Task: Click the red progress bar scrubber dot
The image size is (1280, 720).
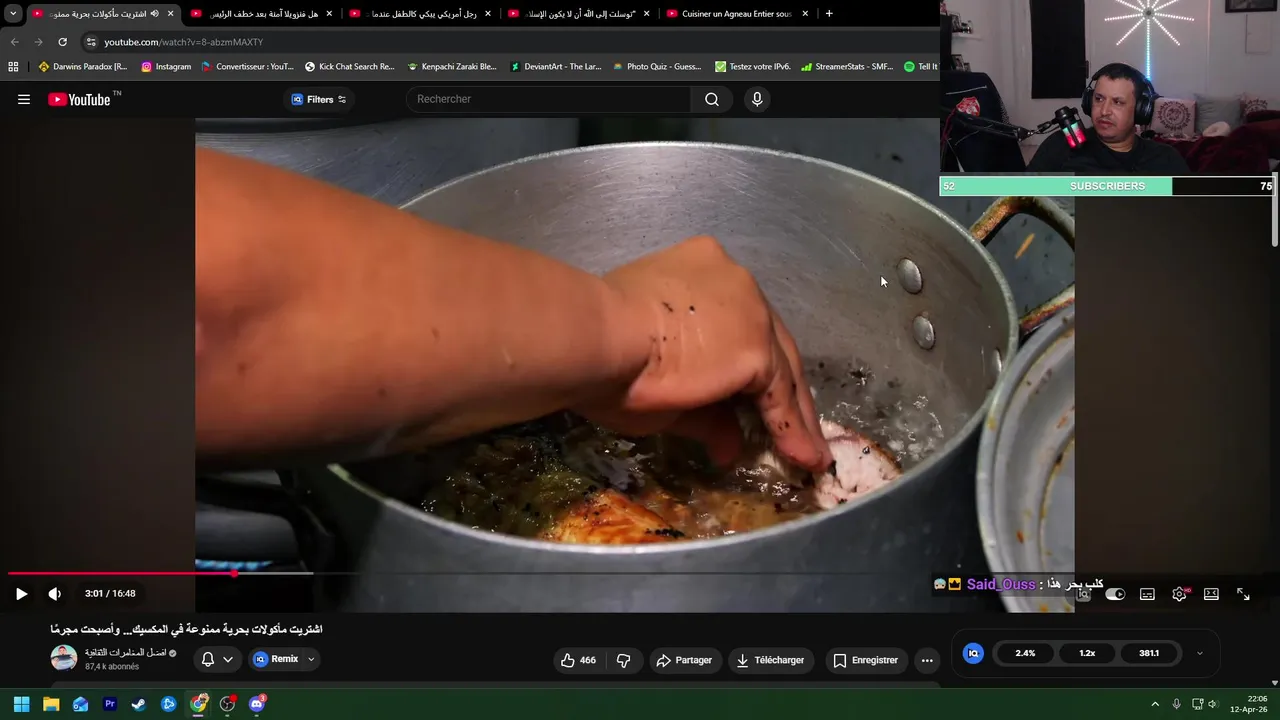Action: pyautogui.click(x=234, y=574)
